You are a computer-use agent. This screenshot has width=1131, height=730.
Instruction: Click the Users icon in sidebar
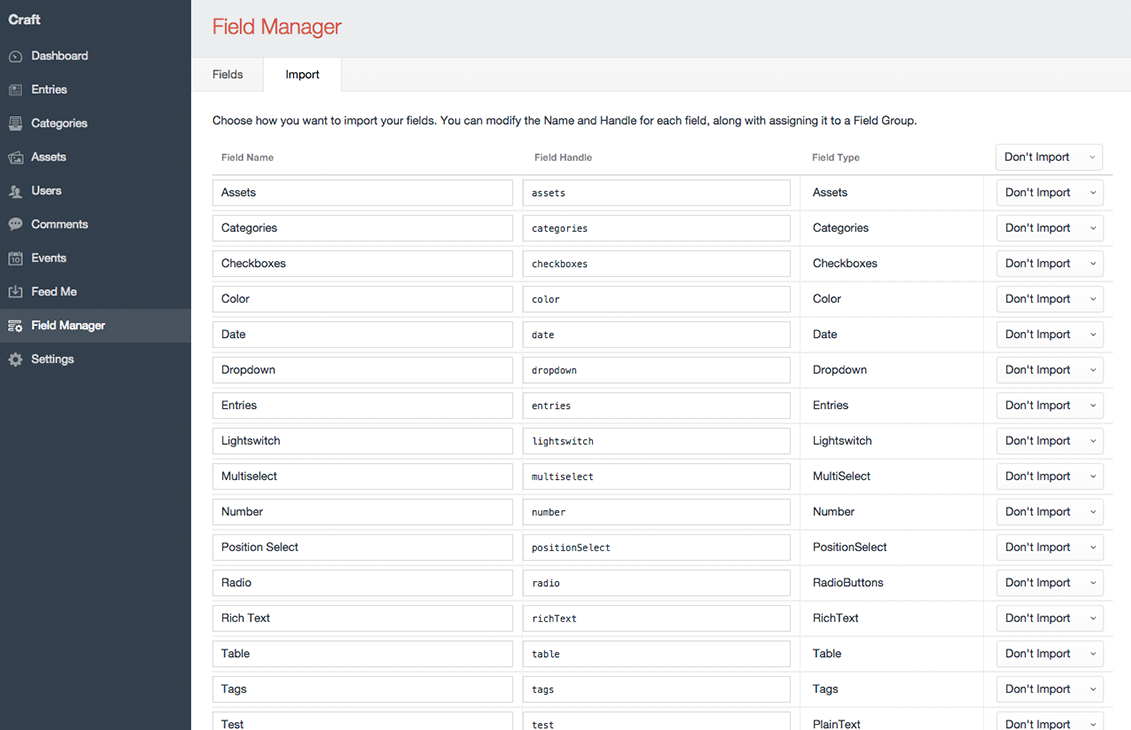(15, 191)
